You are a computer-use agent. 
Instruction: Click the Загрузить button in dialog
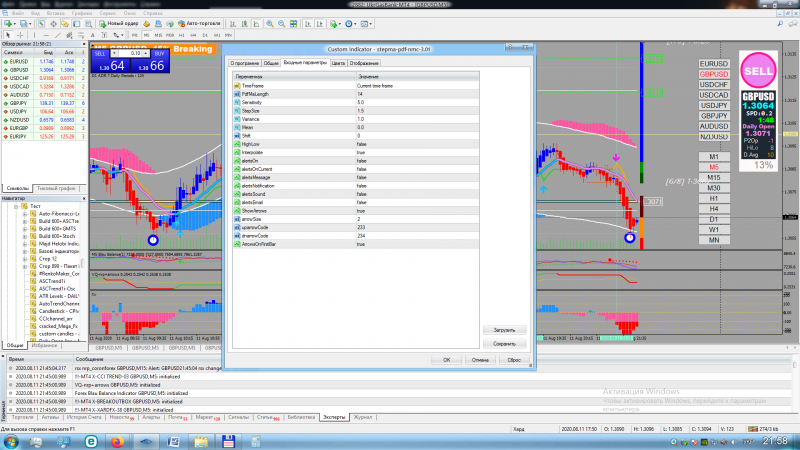[x=504, y=329]
